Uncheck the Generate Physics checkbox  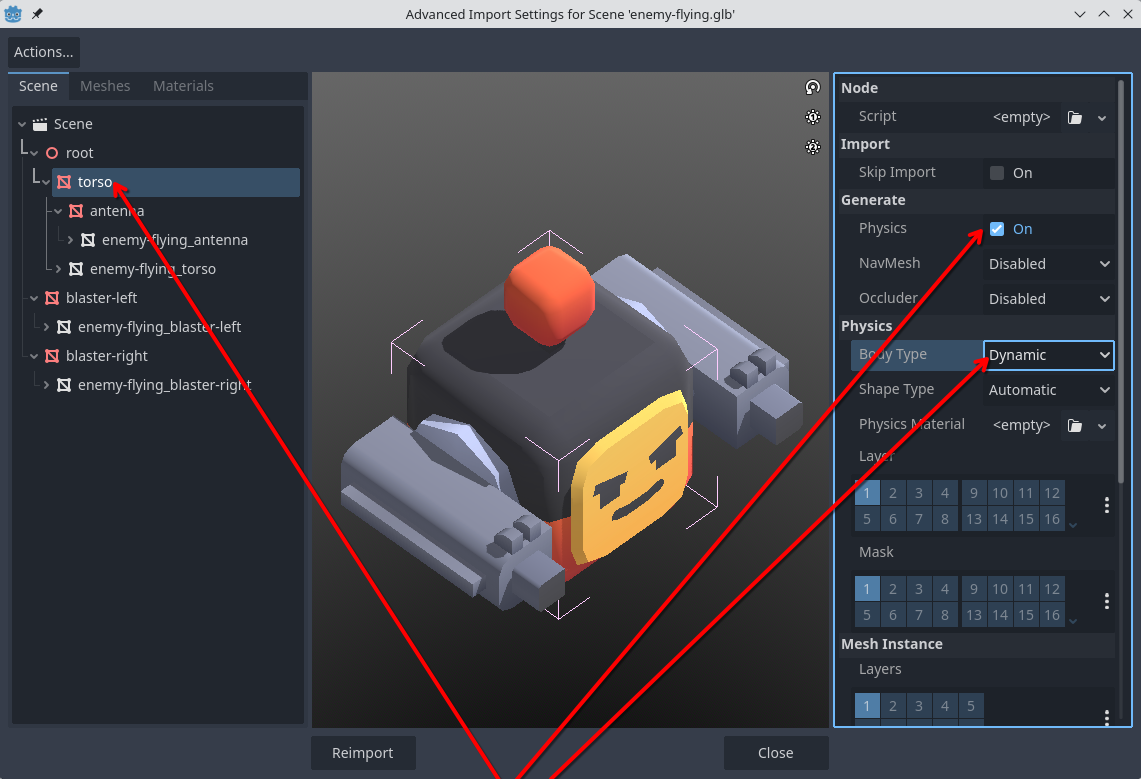pyautogui.click(x=997, y=229)
